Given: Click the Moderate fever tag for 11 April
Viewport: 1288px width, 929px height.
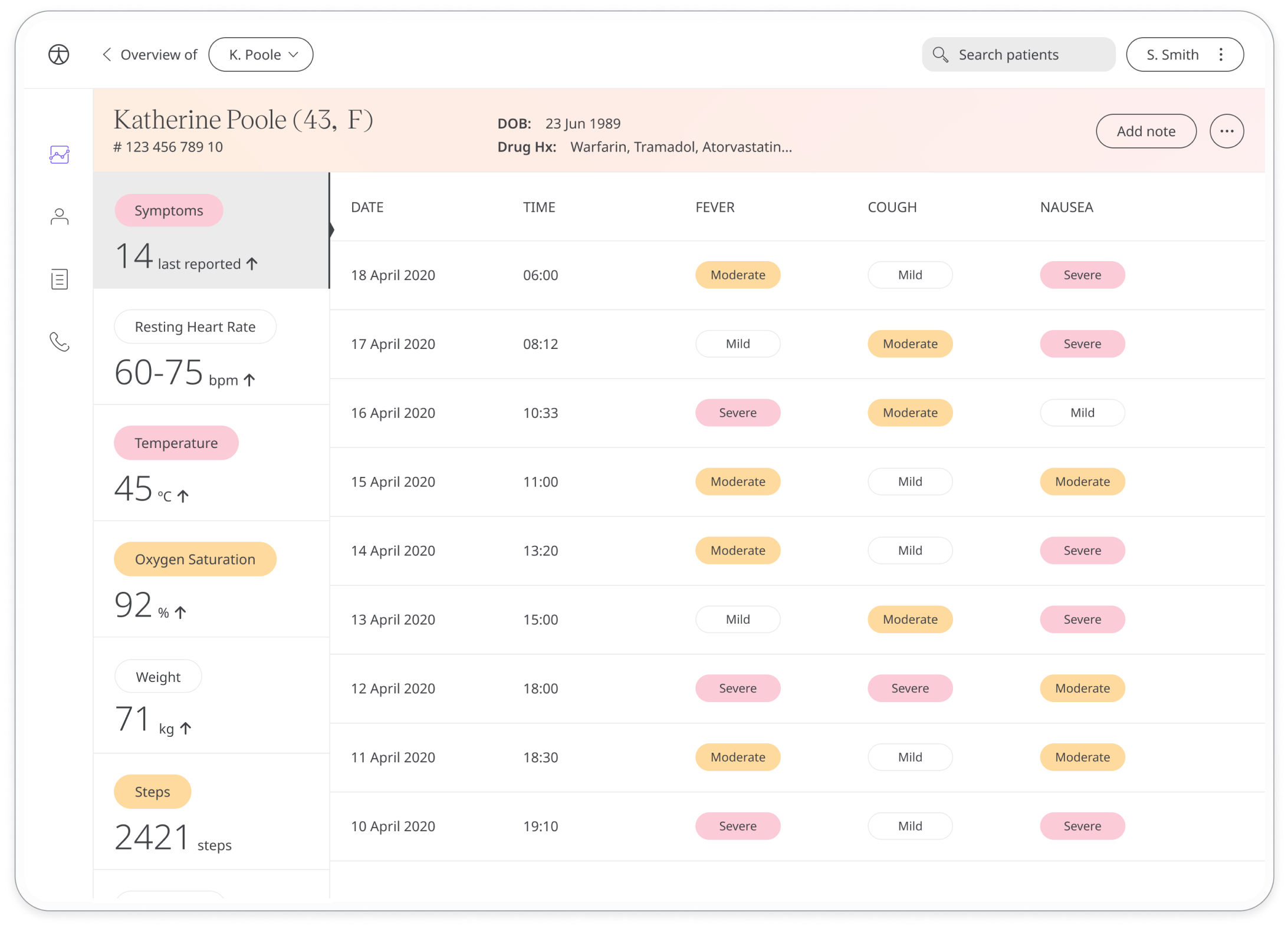Looking at the screenshot, I should click(738, 757).
